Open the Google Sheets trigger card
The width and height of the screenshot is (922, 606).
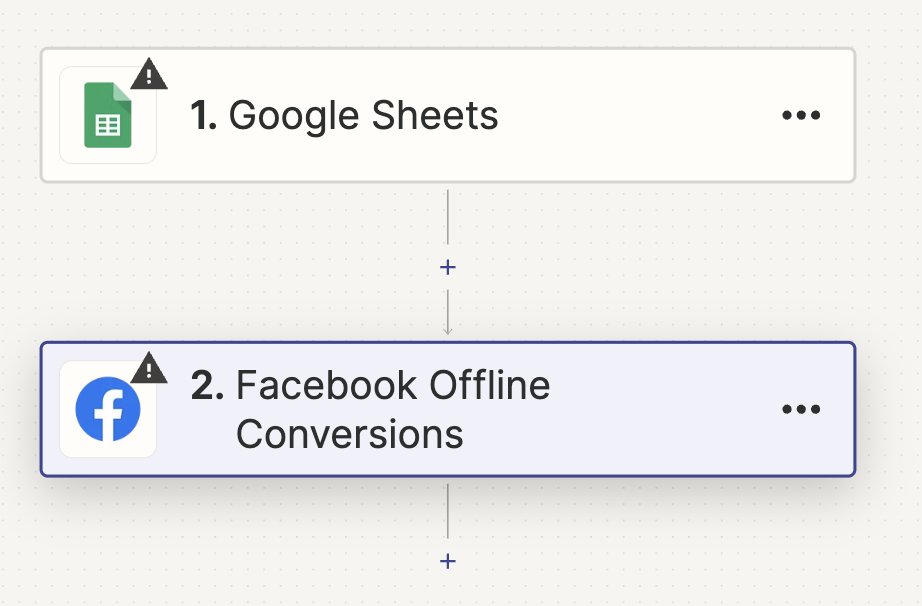[447, 115]
